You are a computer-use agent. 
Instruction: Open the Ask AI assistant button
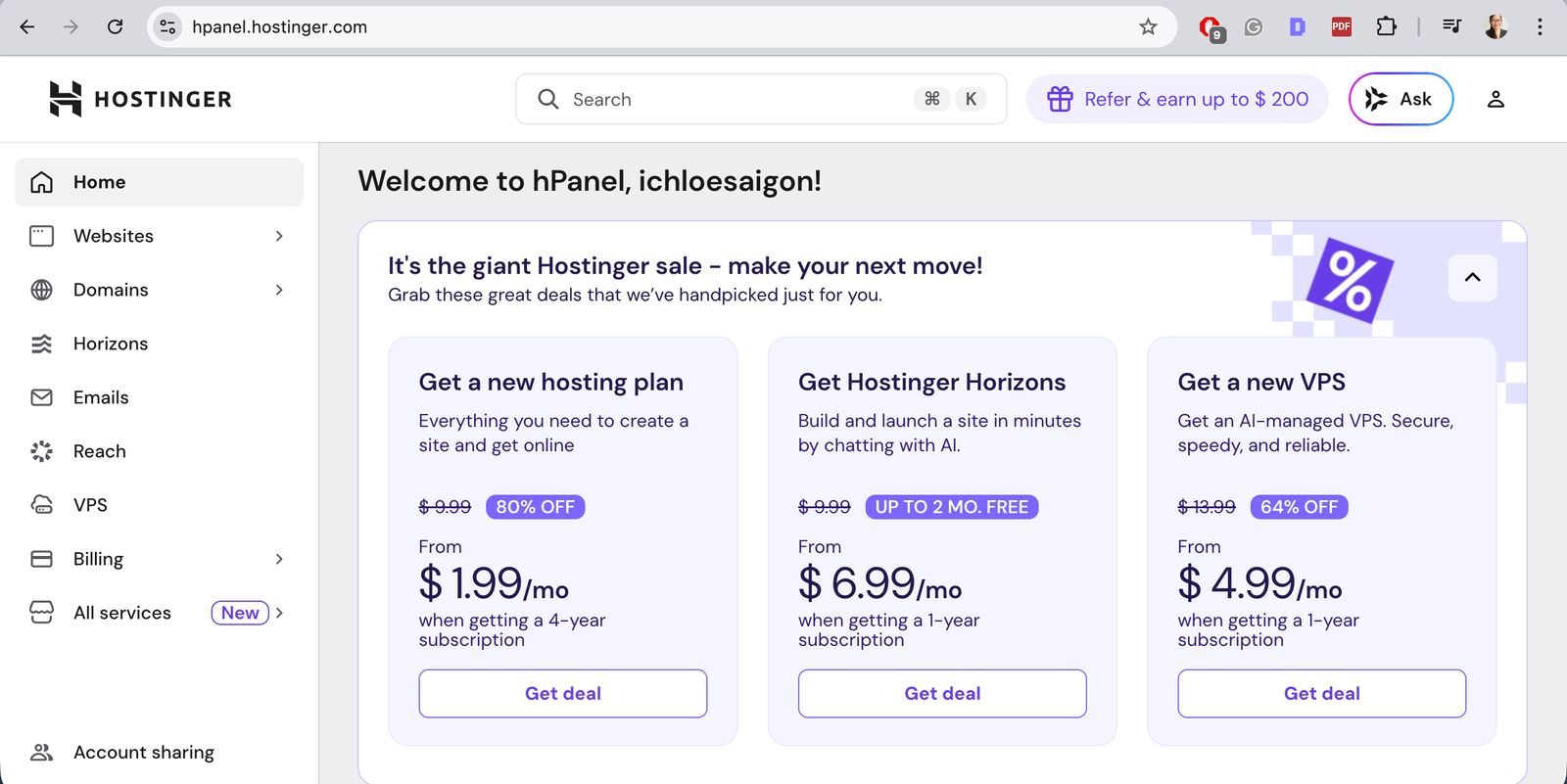pos(1401,99)
